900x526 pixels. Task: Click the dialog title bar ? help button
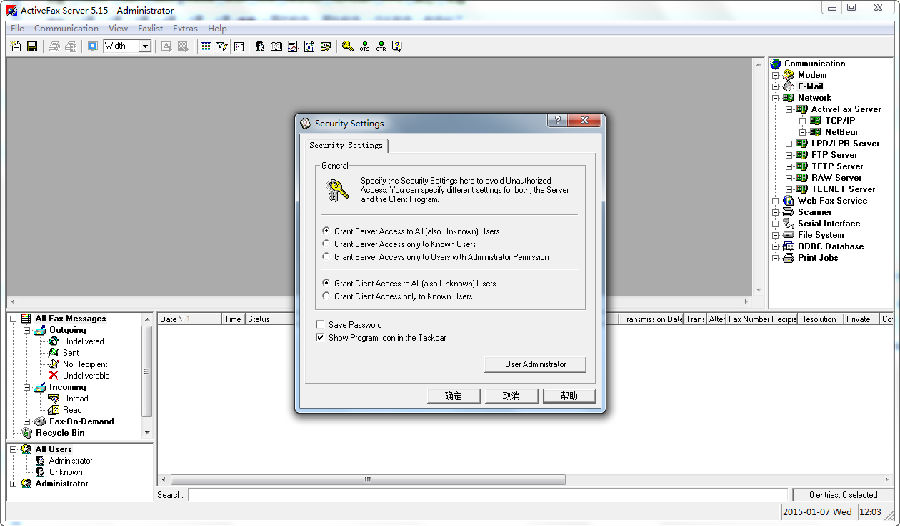557,120
